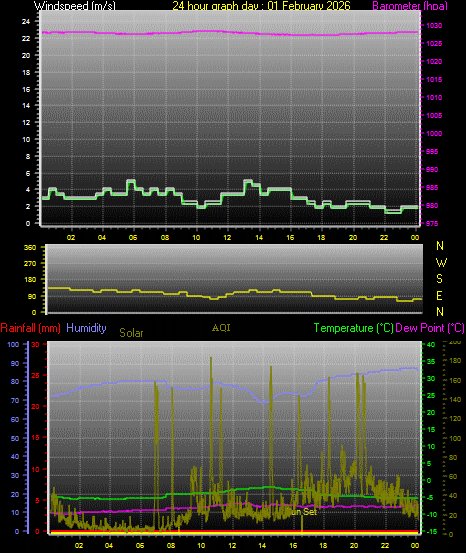Screen dimensions: 466x553
Task: Click the "1005" barometer scale value
Action: 434,116
